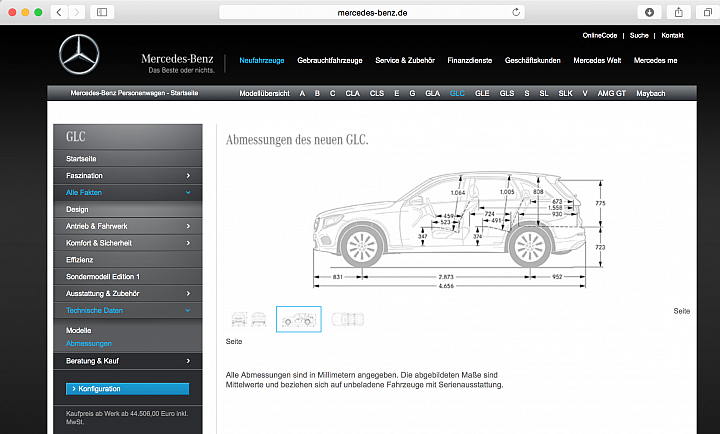Open Modelle under Technische Daten

[x=79, y=330]
